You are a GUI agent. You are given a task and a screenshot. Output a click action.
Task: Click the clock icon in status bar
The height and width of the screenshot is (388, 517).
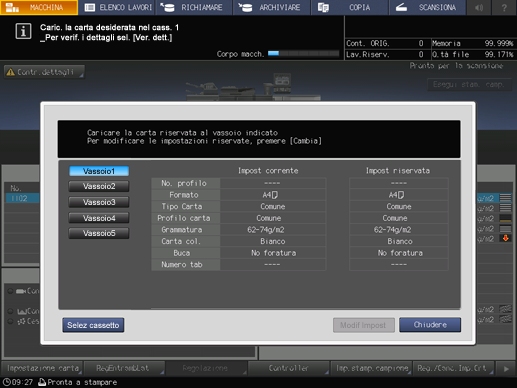point(7,382)
